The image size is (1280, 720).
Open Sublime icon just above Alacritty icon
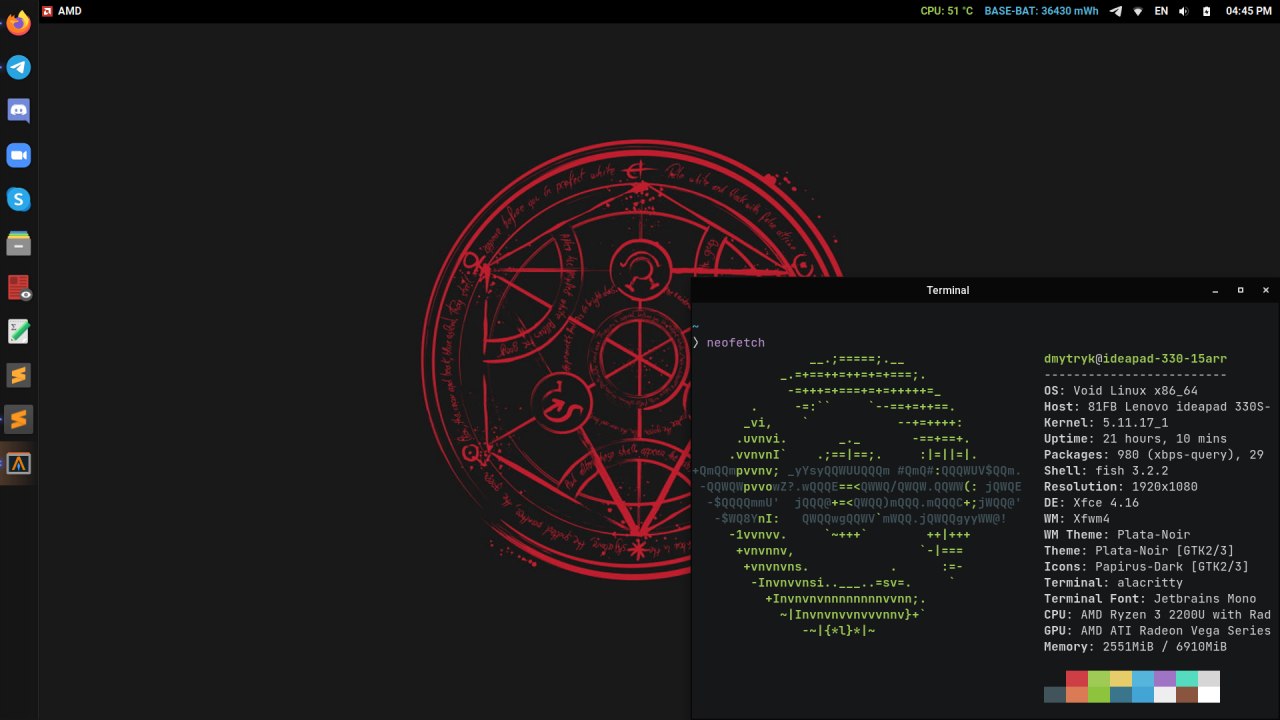[x=19, y=419]
